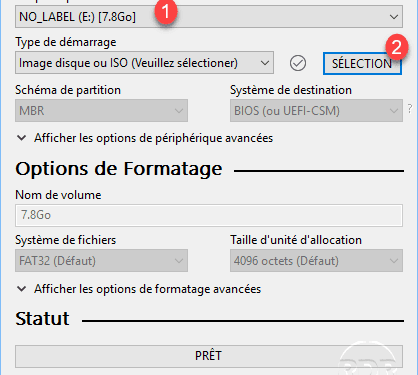
Task: Click the chevron icon beside the périphérique avancées options
Action: coord(22,138)
